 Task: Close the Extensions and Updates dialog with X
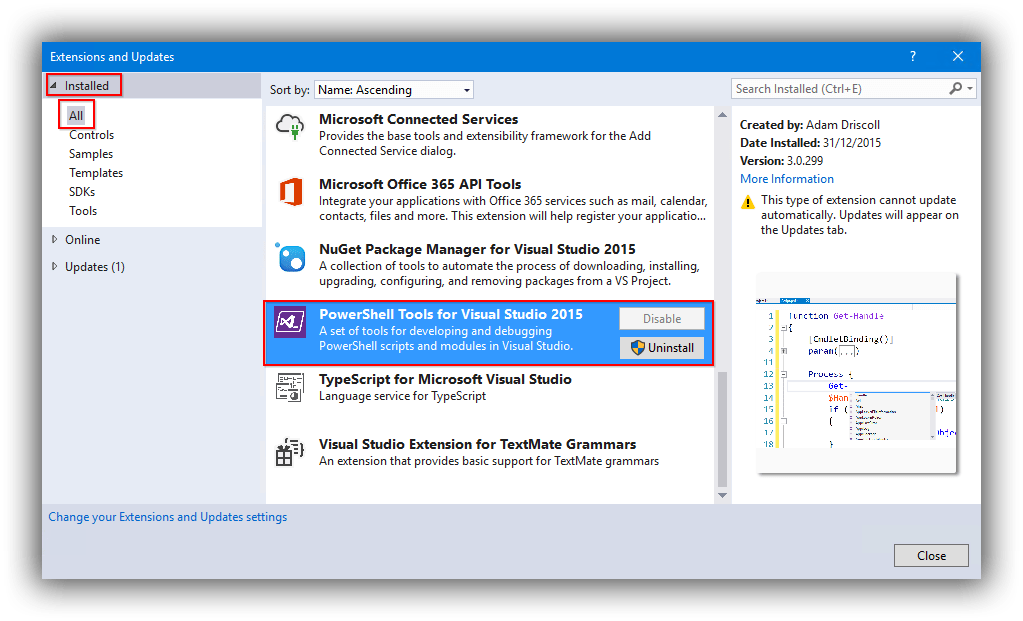[x=958, y=57]
